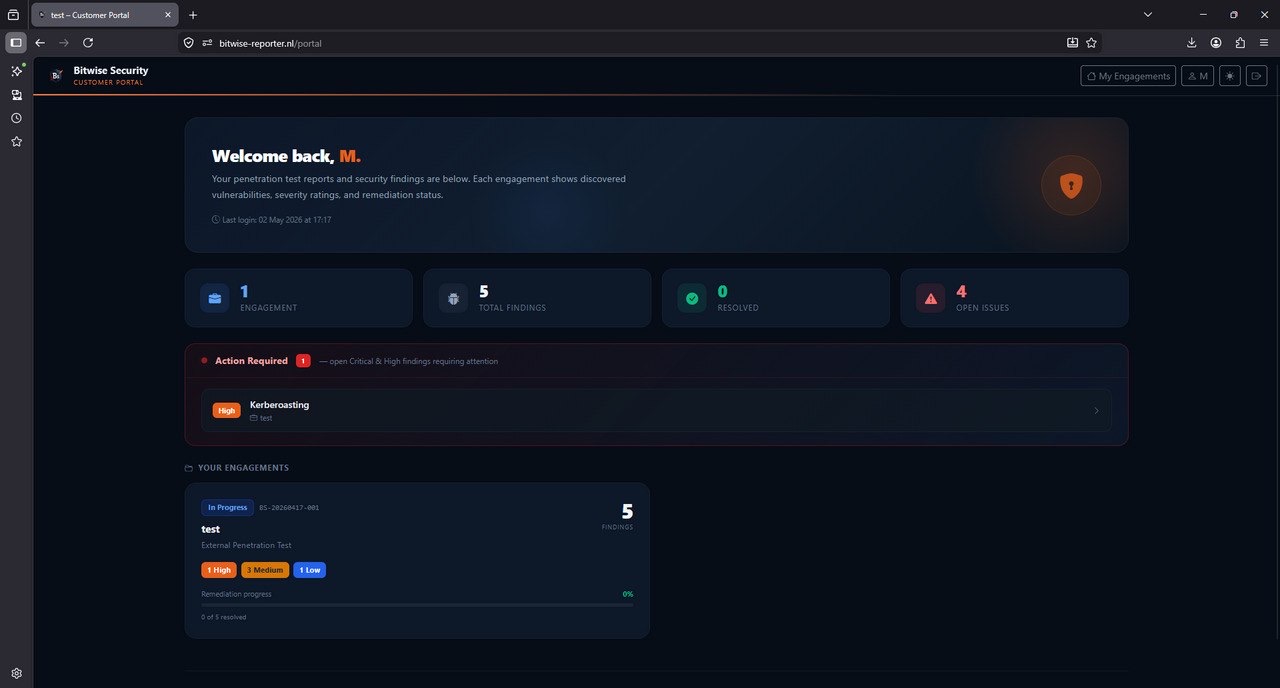Image resolution: width=1280 pixels, height=688 pixels.
Task: Click the red warning triangle Open Issues icon
Action: click(x=931, y=298)
